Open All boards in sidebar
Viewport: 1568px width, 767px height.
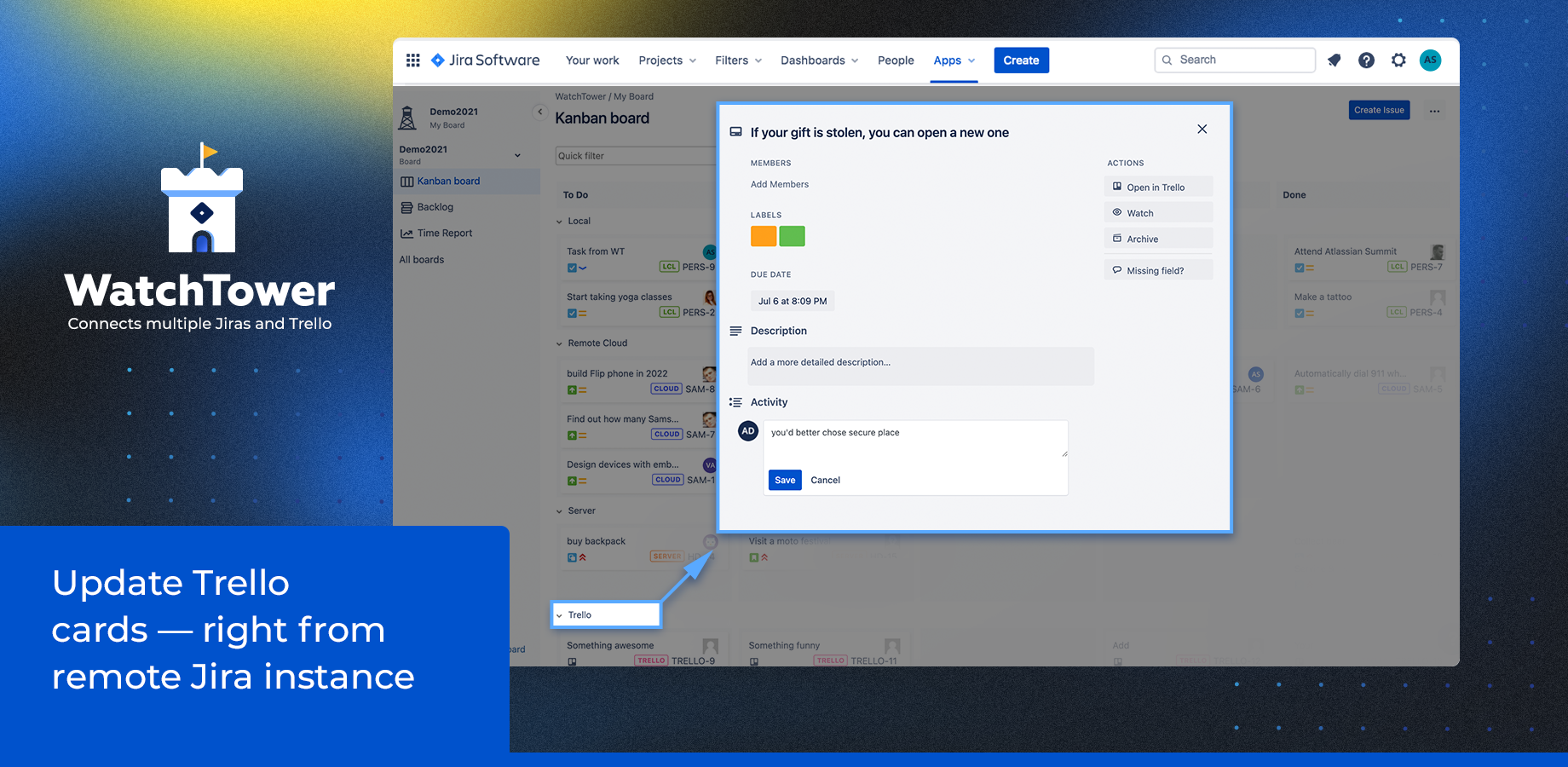(x=422, y=260)
